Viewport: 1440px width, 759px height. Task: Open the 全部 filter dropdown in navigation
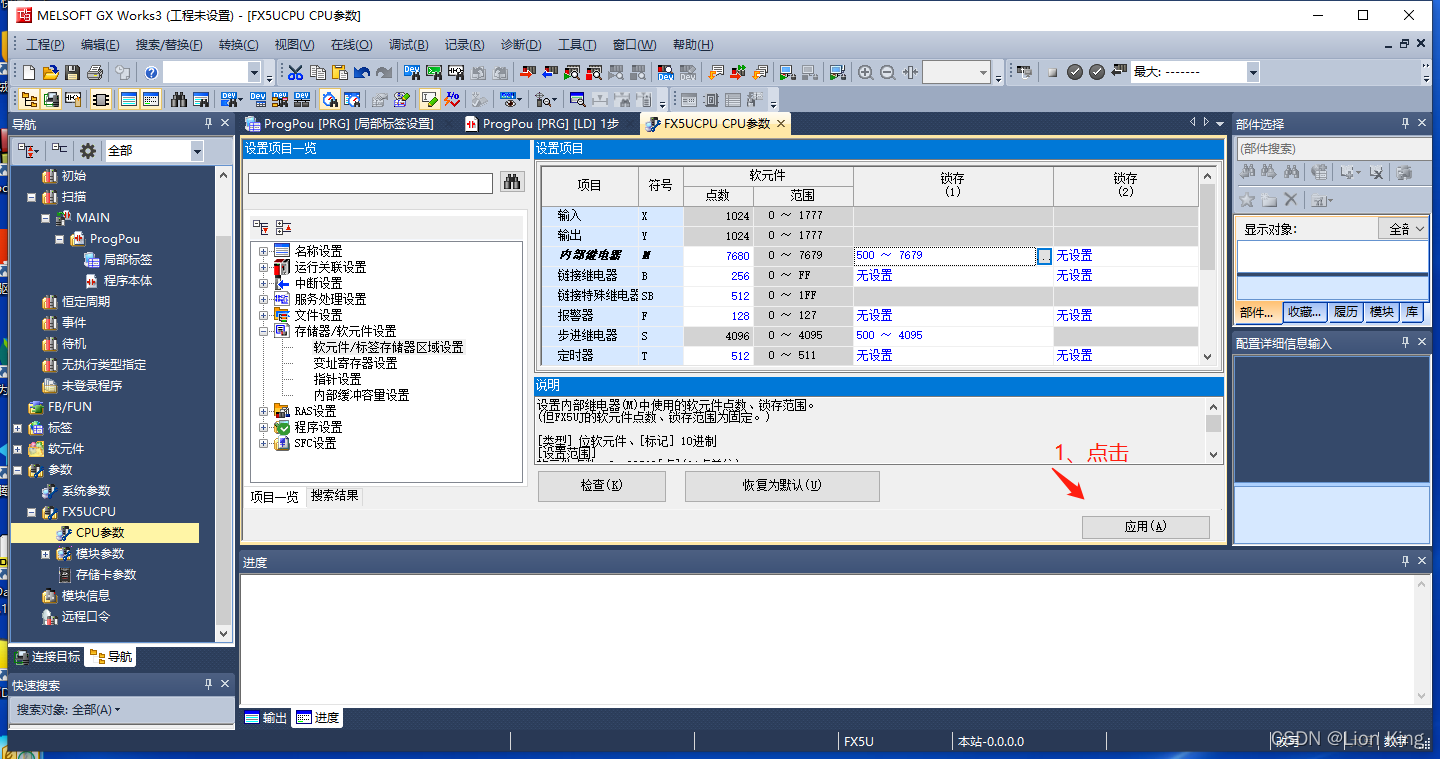coord(197,151)
